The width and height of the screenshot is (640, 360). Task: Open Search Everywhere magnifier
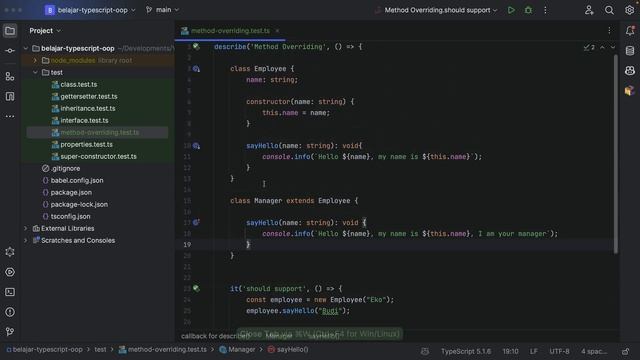[609, 10]
